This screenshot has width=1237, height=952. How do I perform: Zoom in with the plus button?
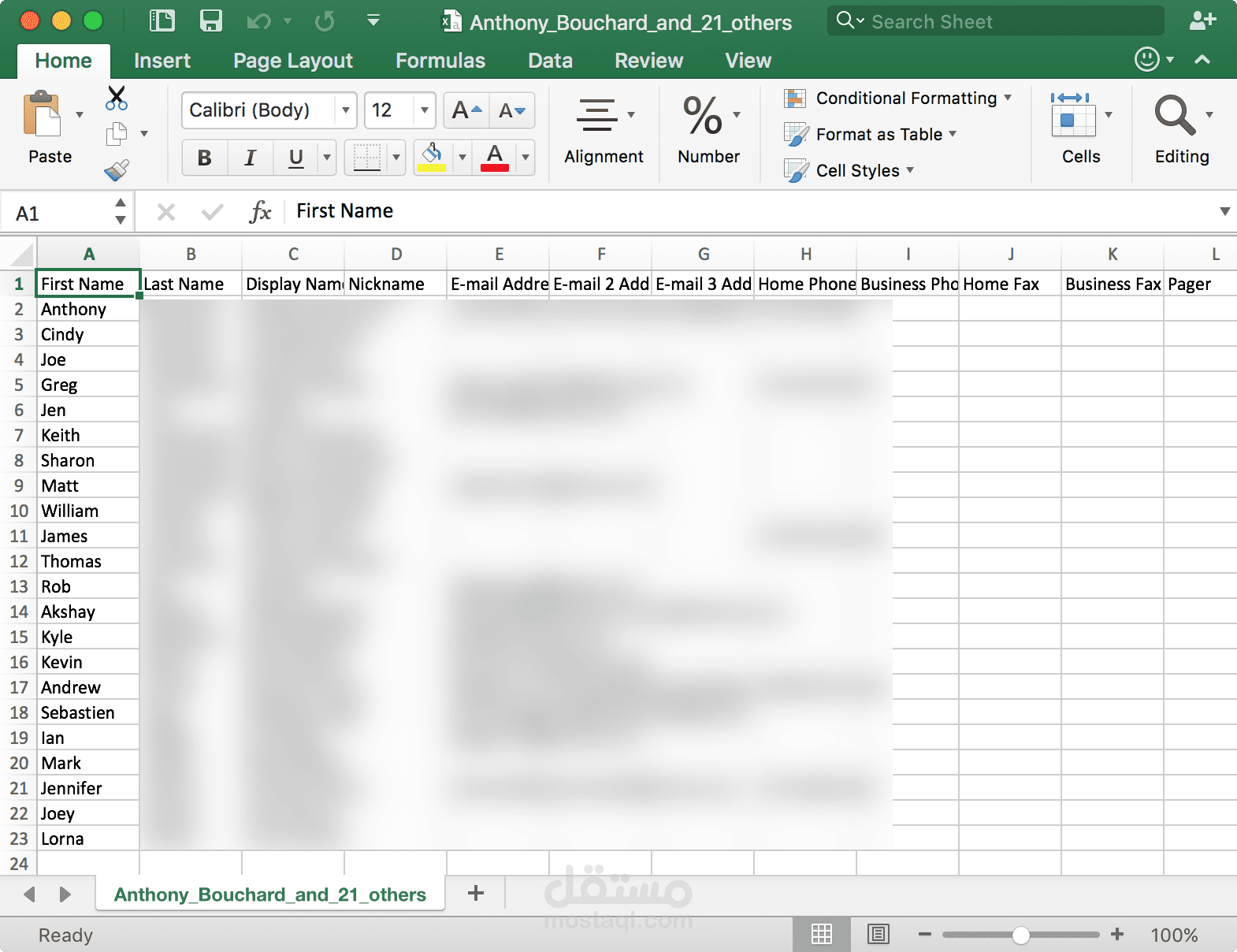[x=1117, y=935]
